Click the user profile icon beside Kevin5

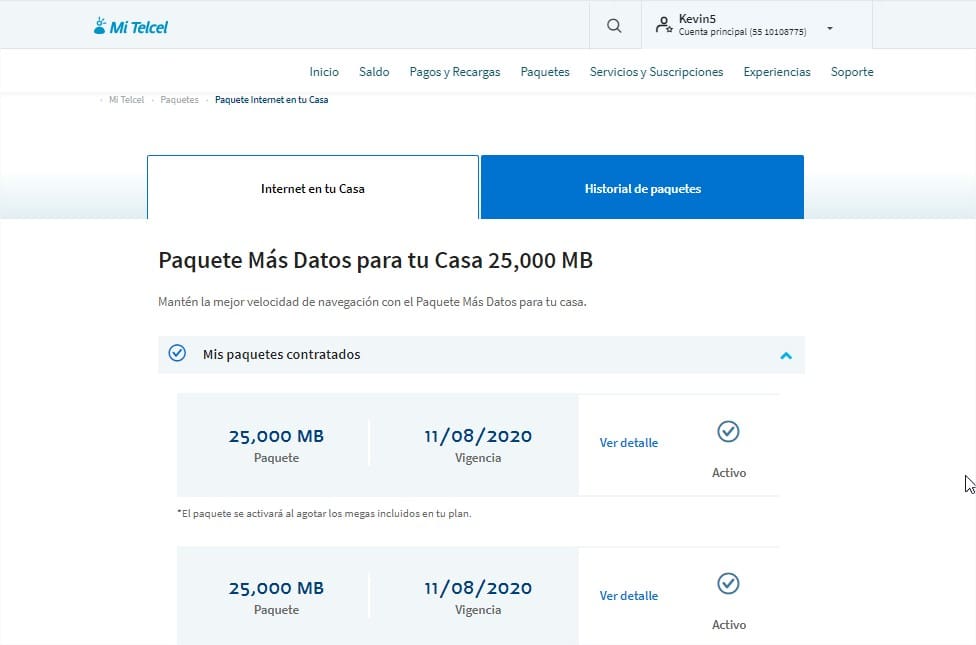pos(664,26)
